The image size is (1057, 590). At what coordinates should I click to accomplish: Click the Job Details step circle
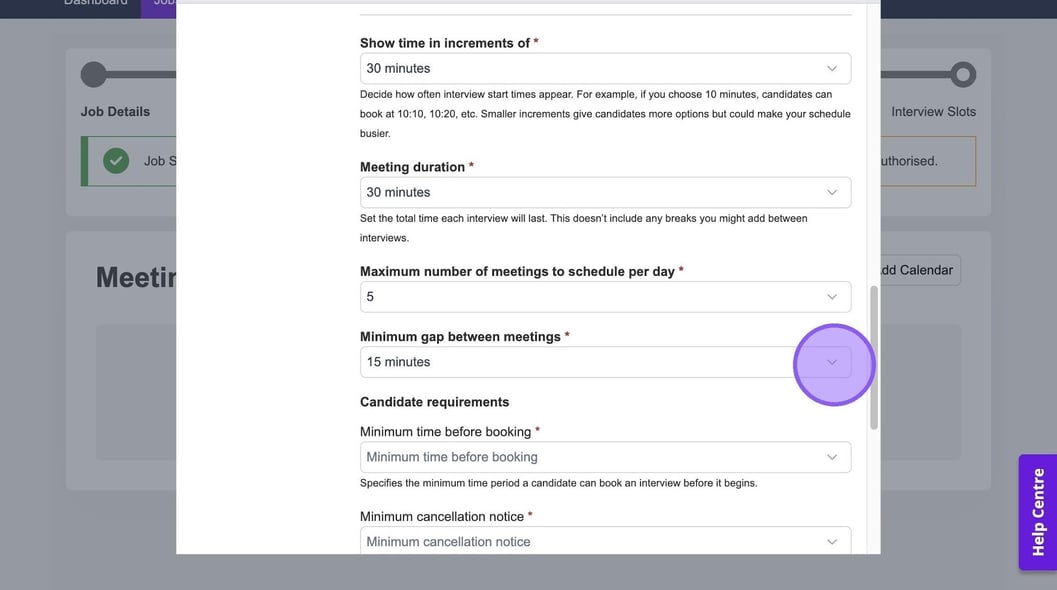93,74
